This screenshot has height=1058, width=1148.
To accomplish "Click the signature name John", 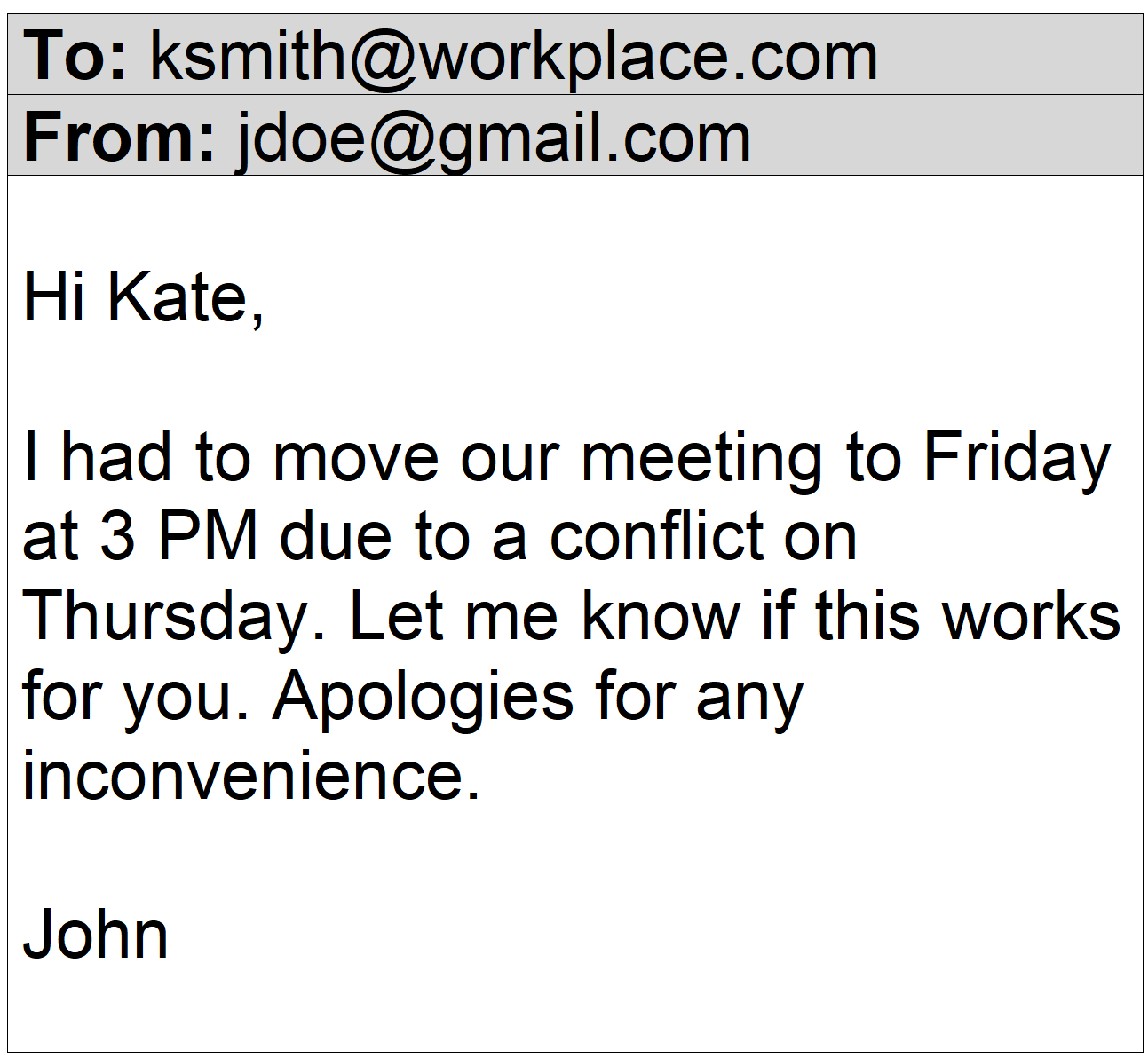I will tap(95, 935).
